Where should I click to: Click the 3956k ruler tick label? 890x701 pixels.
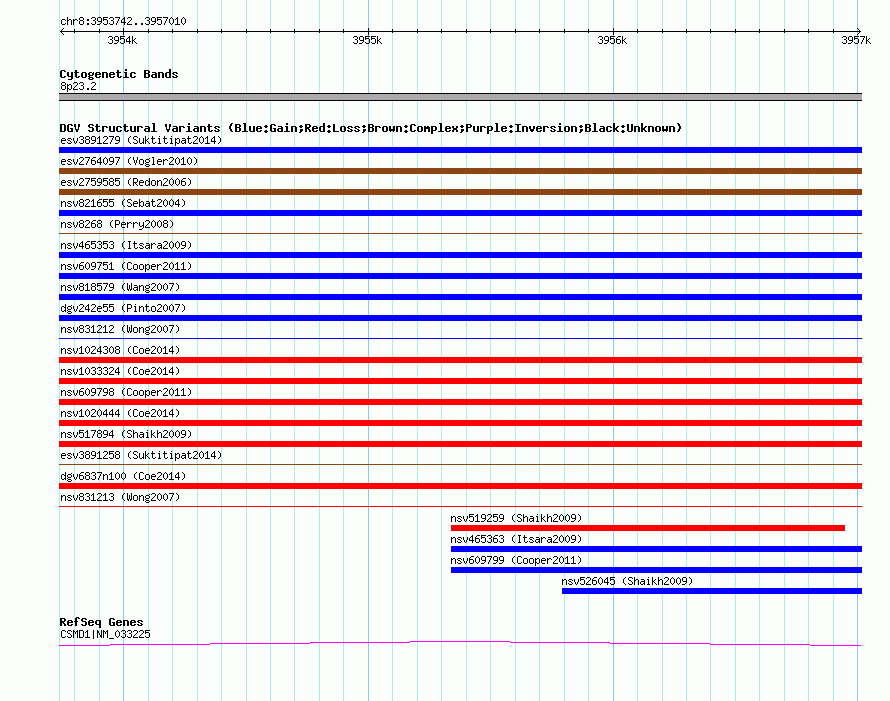[612, 40]
